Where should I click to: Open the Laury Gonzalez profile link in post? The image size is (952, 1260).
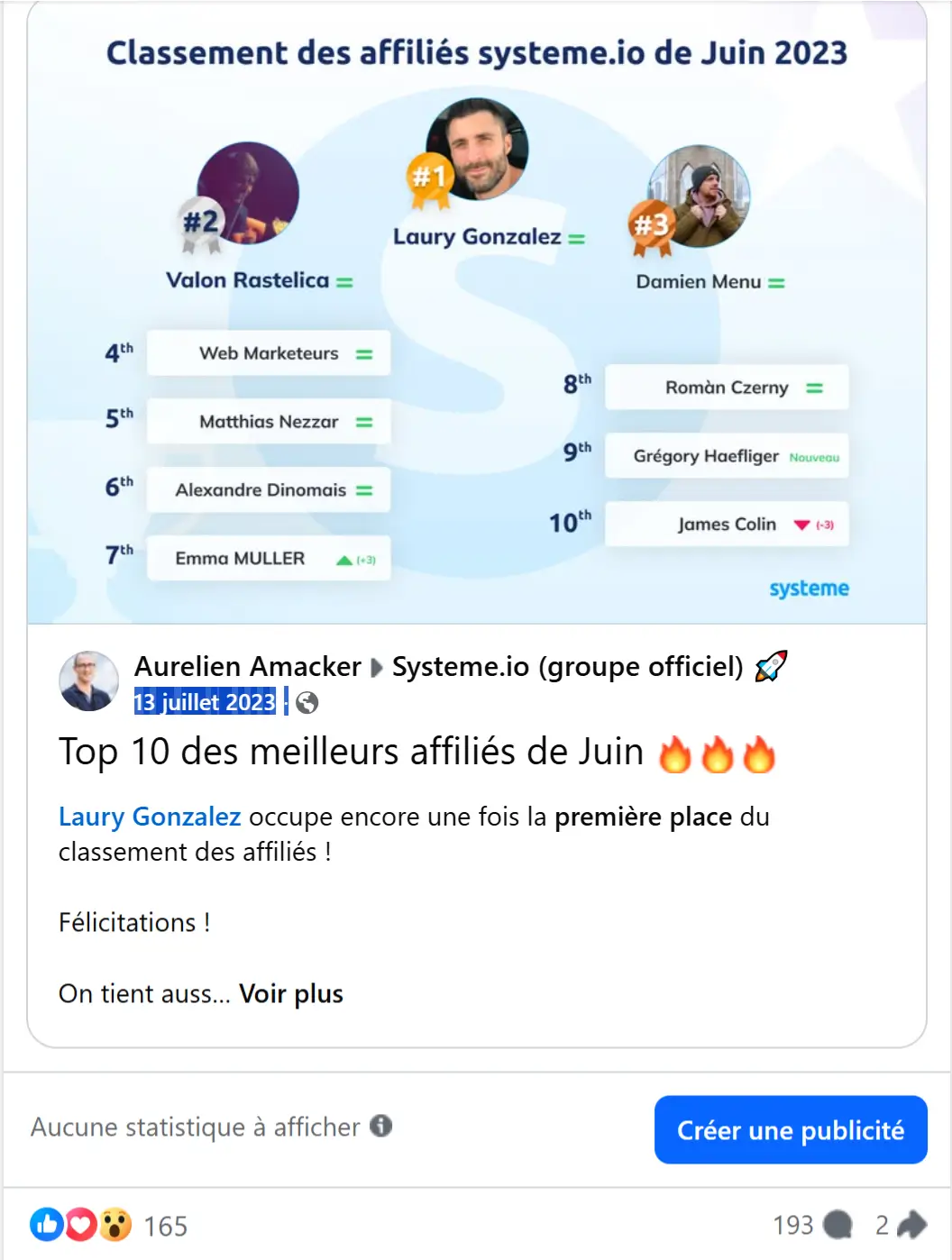click(x=150, y=817)
